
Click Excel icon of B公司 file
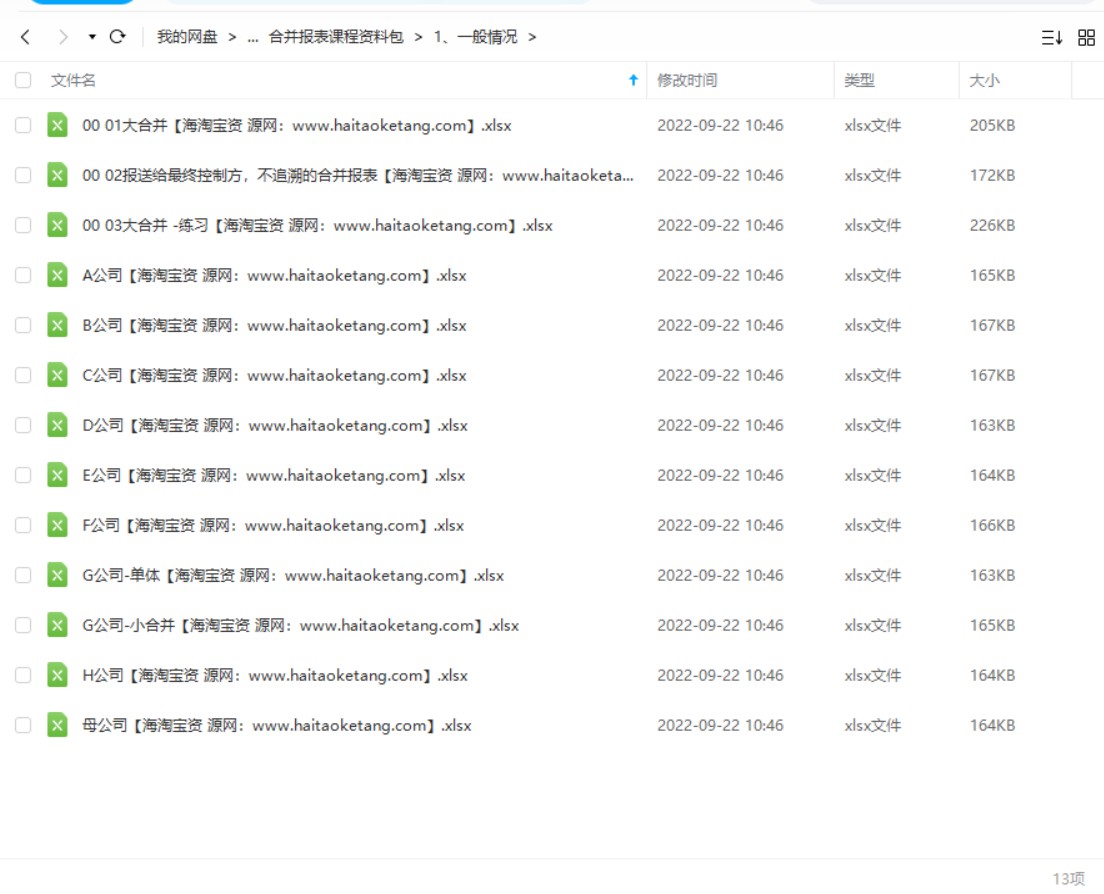coord(57,325)
